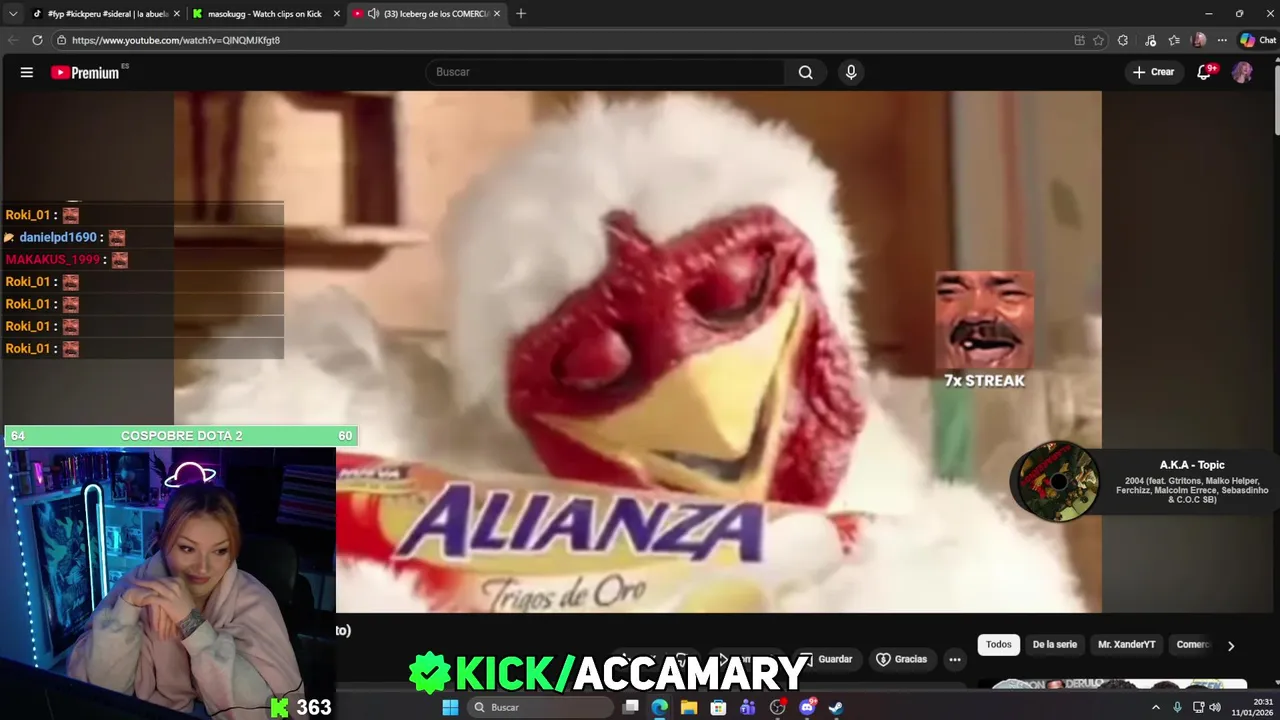The height and width of the screenshot is (720, 1280).
Task: Open more actions three-dot button
Action: coord(955,659)
